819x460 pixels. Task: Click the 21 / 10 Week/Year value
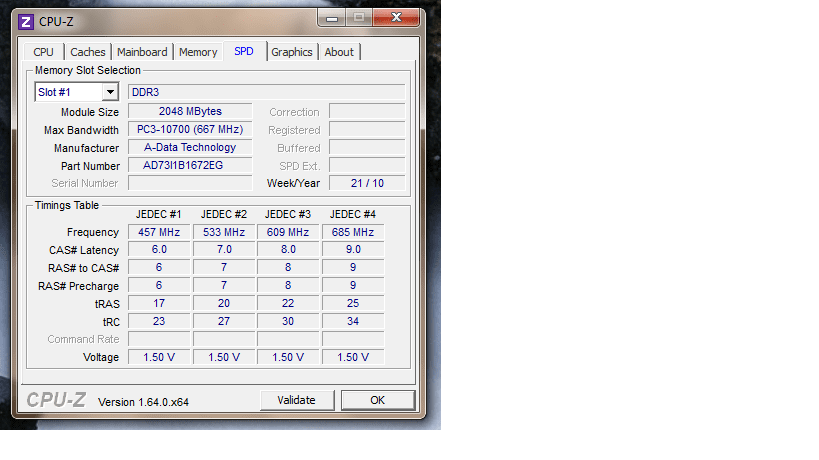point(367,183)
